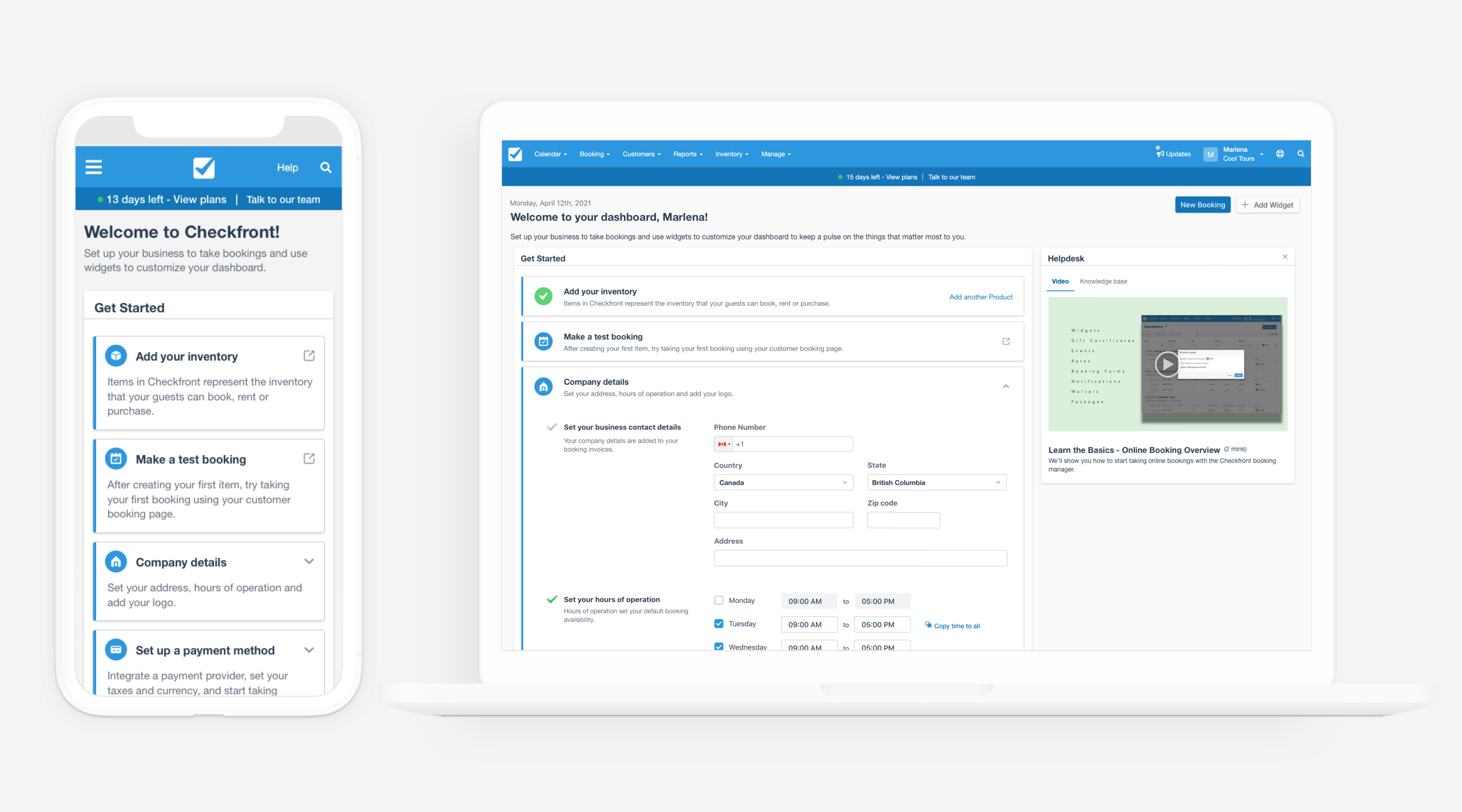Uncheck the Wednesday hours checkbox
Image resolution: width=1462 pixels, height=812 pixels.
pos(718,646)
